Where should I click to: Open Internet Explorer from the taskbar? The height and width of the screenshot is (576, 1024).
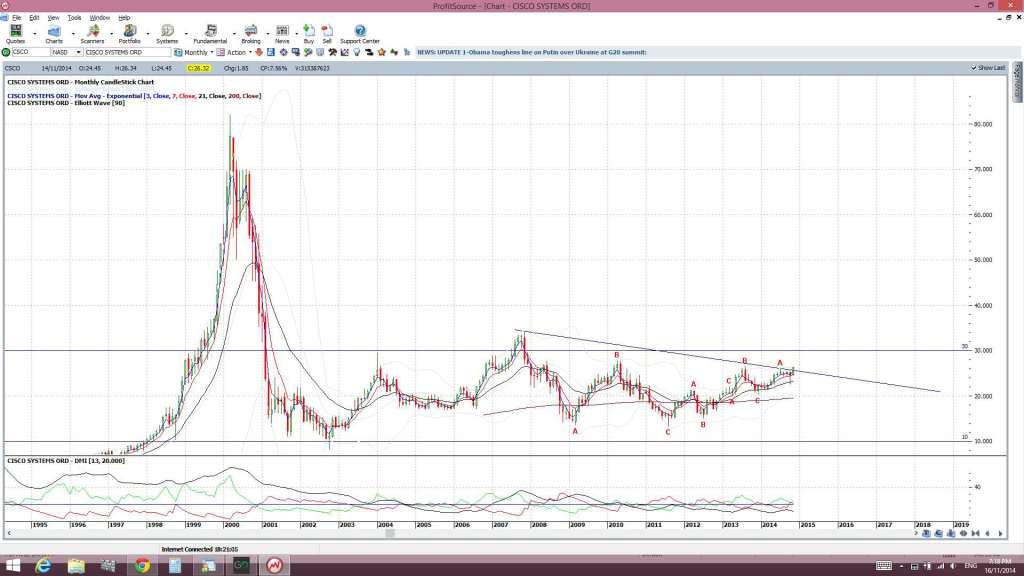coord(43,566)
